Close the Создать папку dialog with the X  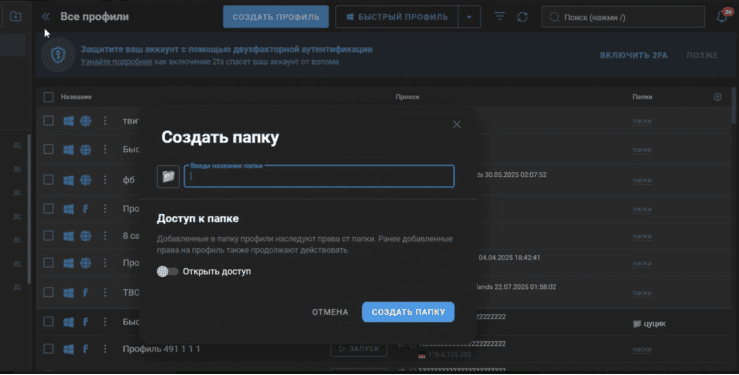click(x=457, y=124)
